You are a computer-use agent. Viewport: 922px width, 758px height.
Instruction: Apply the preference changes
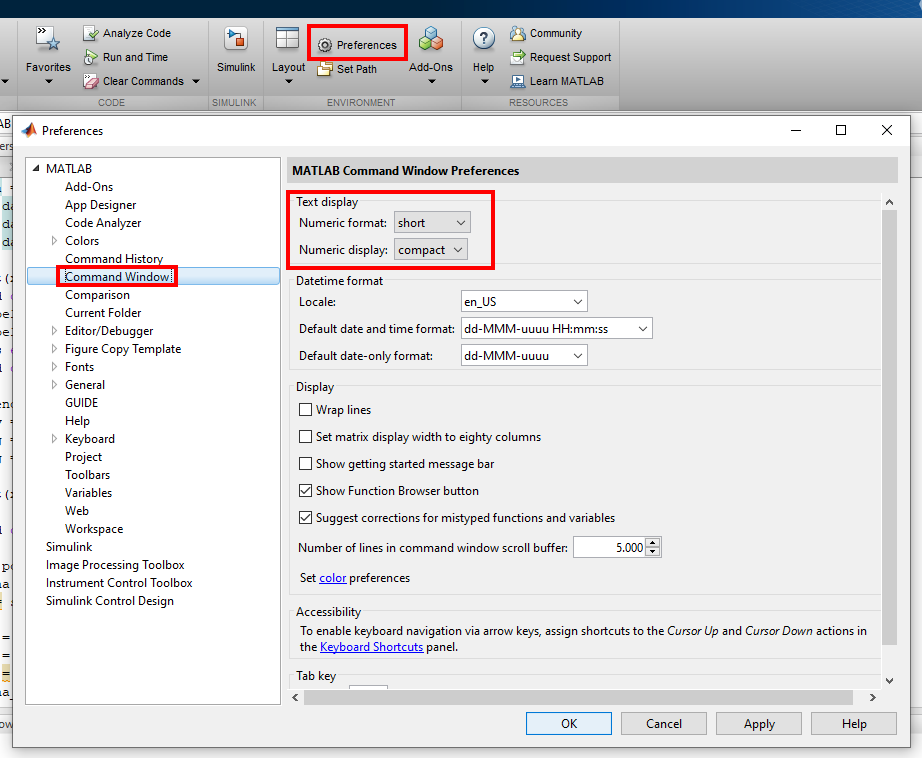click(x=759, y=723)
